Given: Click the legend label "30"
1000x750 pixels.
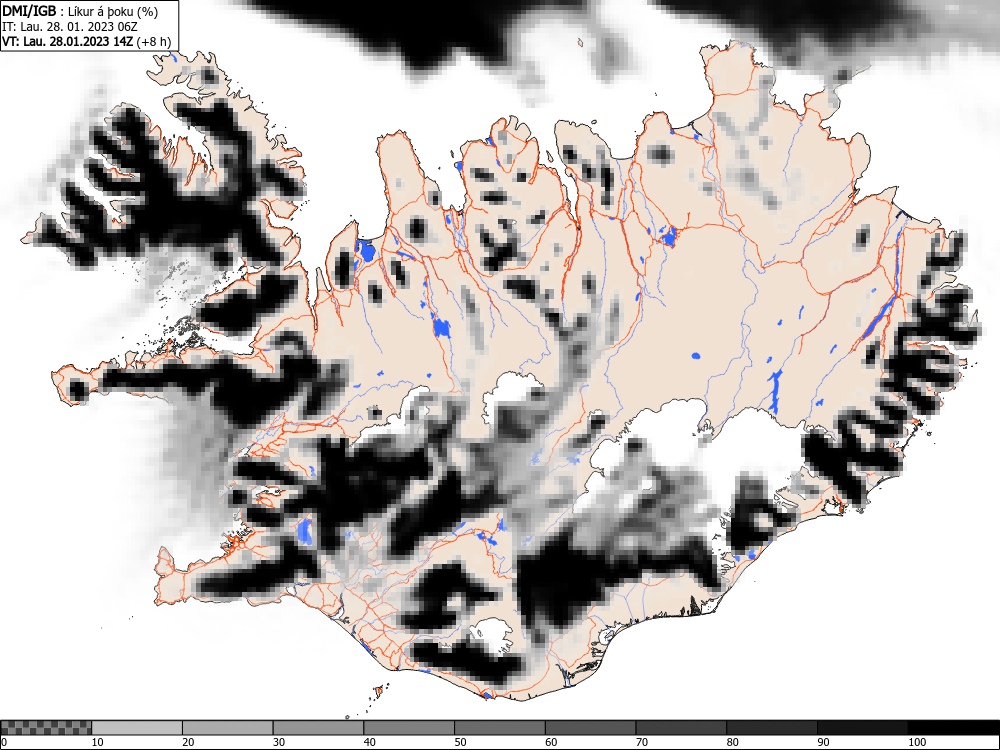Looking at the screenshot, I should (279, 742).
